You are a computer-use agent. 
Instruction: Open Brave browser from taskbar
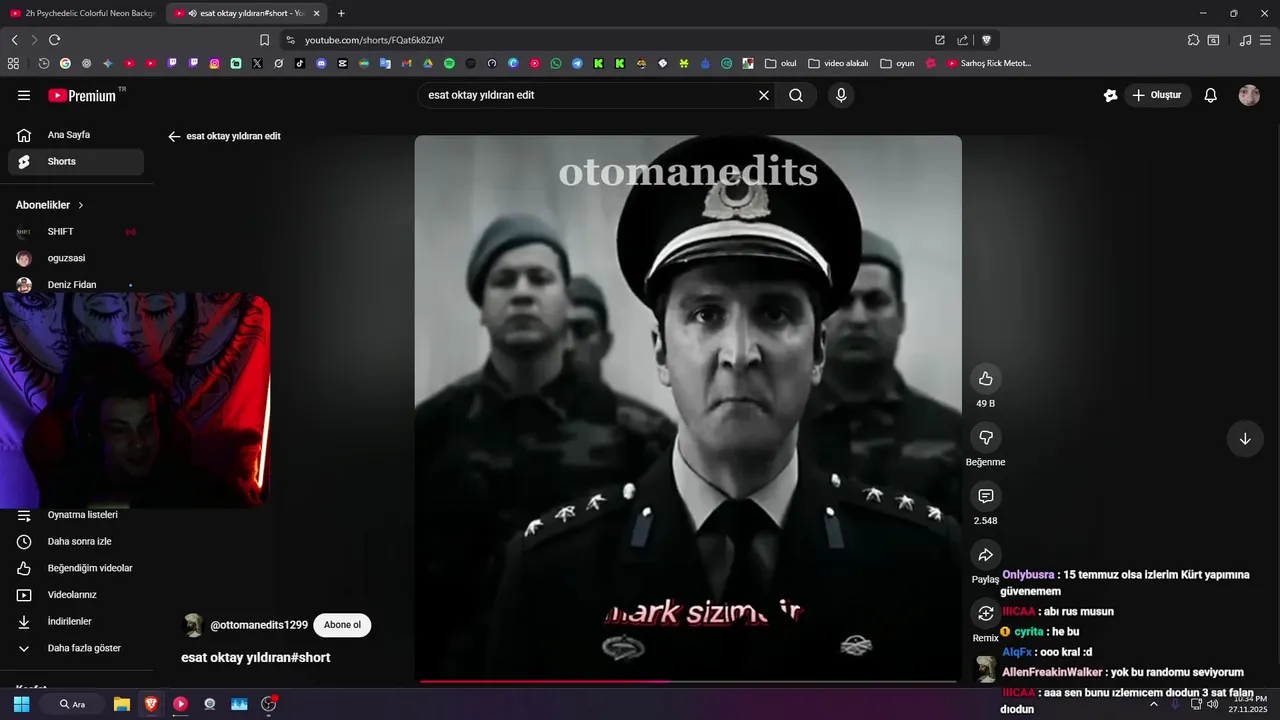pyautogui.click(x=151, y=704)
